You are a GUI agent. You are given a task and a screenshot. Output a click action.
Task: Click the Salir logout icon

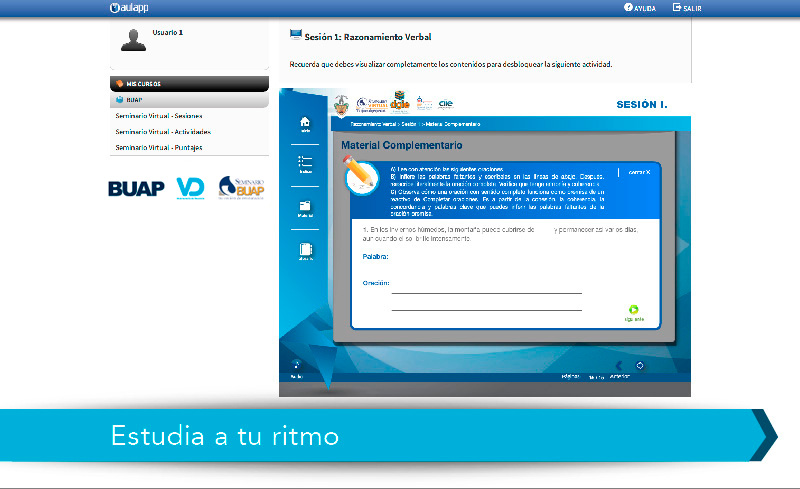tap(677, 7)
